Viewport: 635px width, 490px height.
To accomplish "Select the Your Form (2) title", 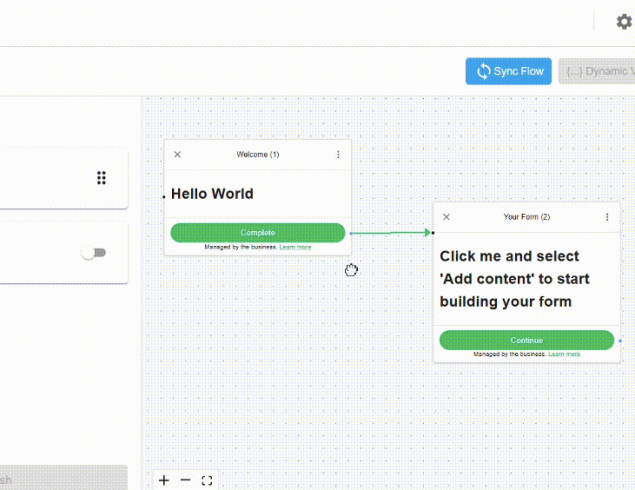I will pyautogui.click(x=527, y=217).
